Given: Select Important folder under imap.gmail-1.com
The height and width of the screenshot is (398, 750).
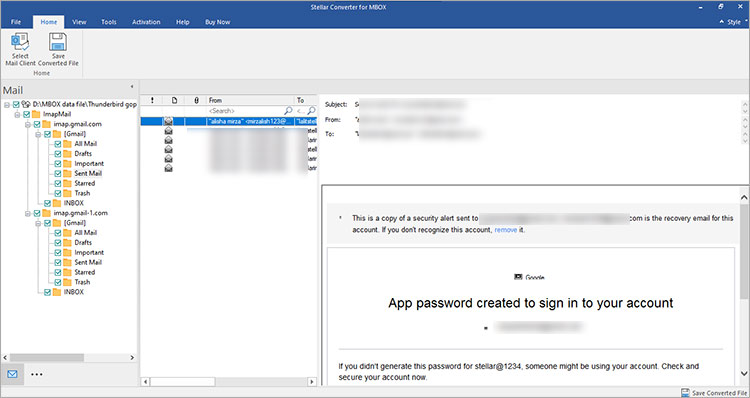Looking at the screenshot, I should click(x=89, y=253).
